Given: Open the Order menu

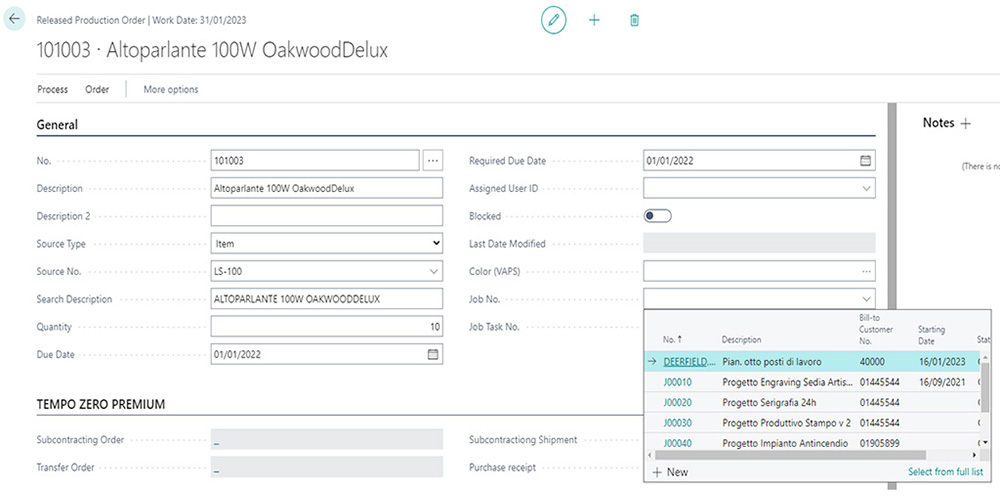Looking at the screenshot, I should point(97,89).
